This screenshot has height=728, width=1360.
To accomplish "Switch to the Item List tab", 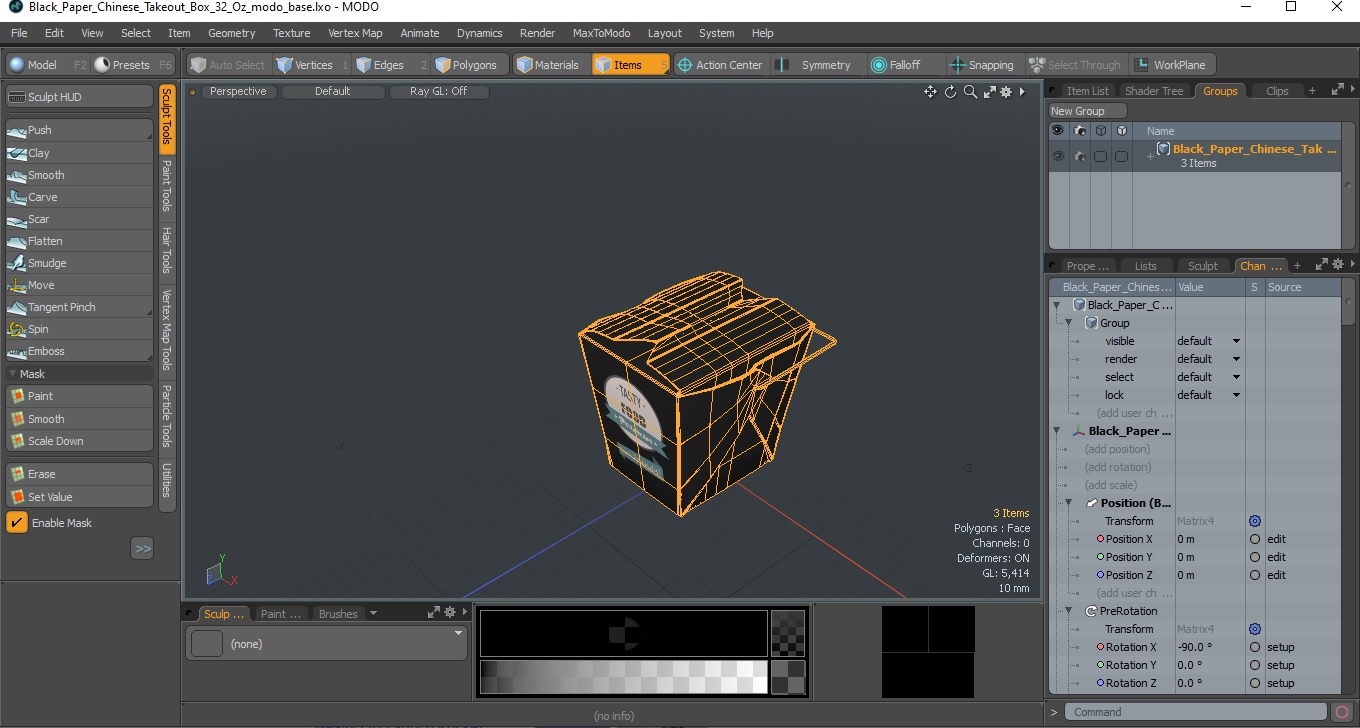I will [x=1086, y=91].
